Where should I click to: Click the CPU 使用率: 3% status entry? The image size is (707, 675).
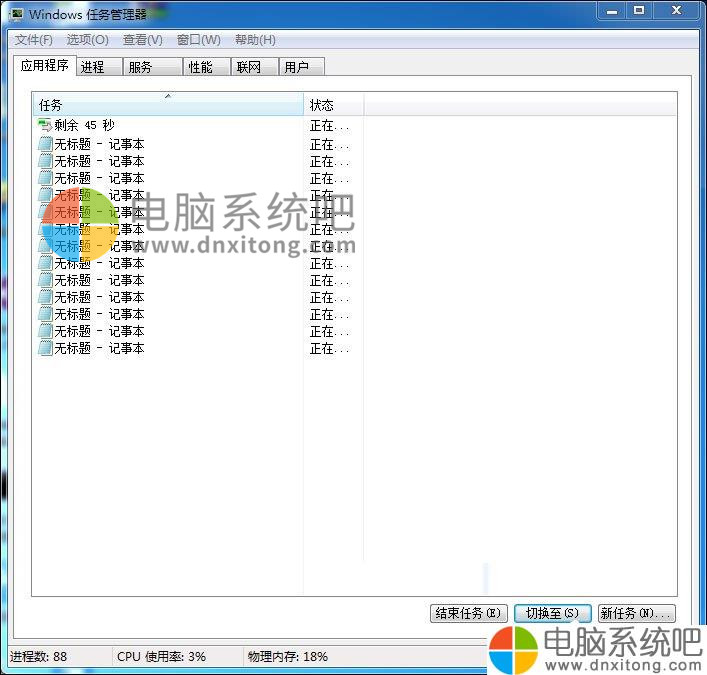coord(161,657)
